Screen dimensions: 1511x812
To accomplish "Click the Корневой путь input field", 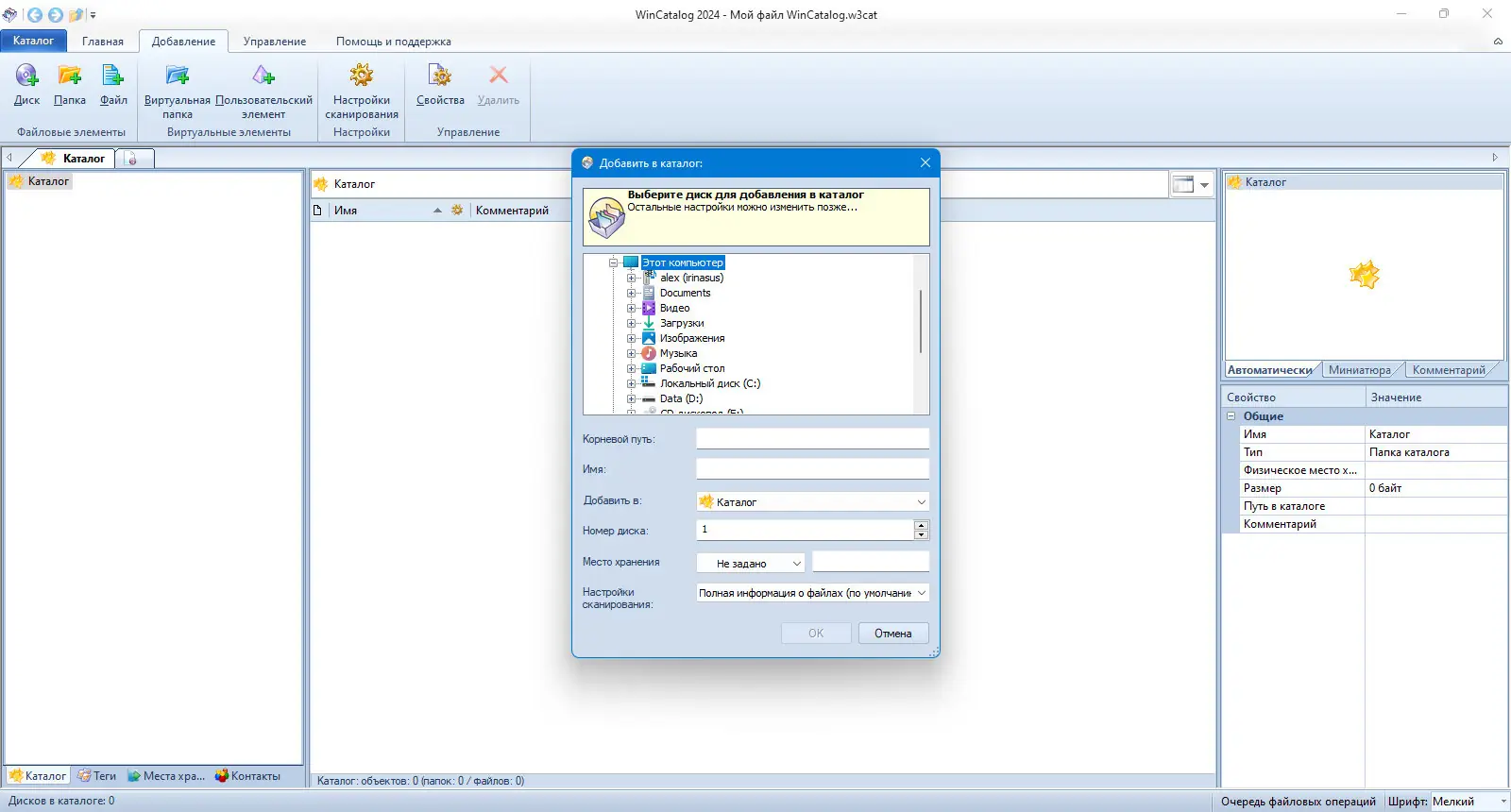I will click(813, 439).
